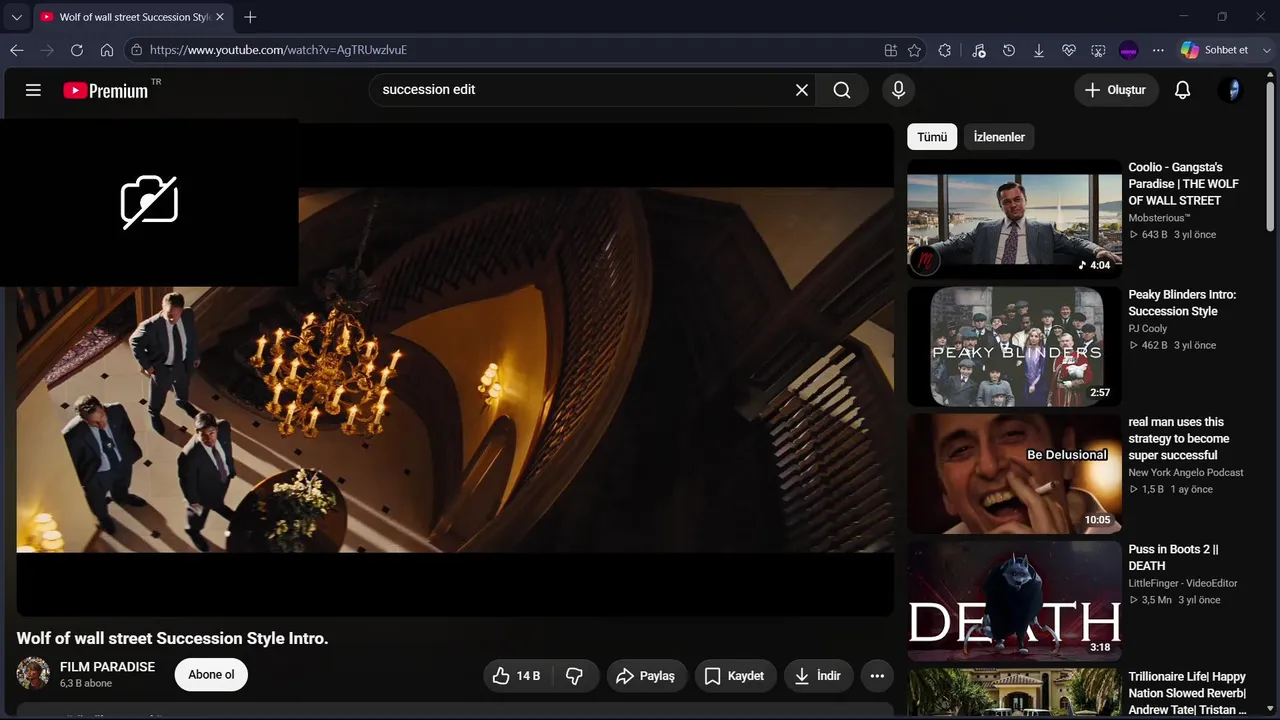Open PJ Cooly channel name
This screenshot has width=1280, height=720.
tap(1148, 329)
